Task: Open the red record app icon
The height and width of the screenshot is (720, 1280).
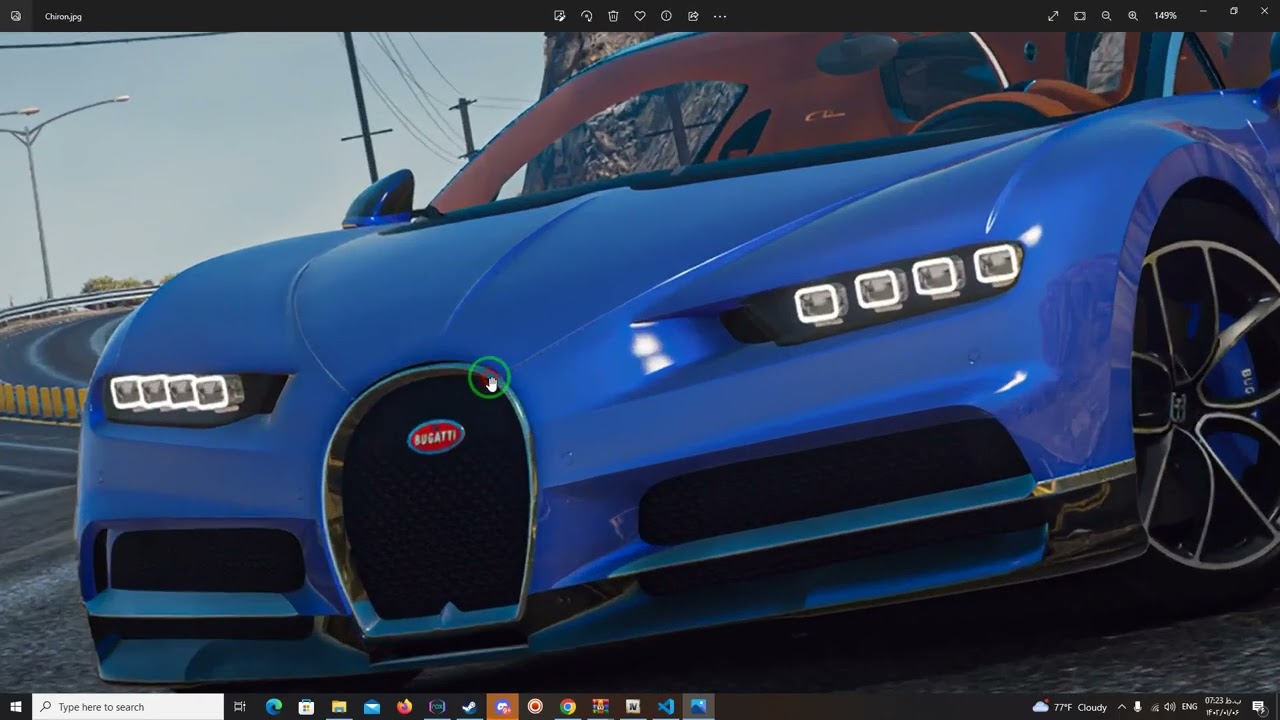Action: click(x=535, y=707)
